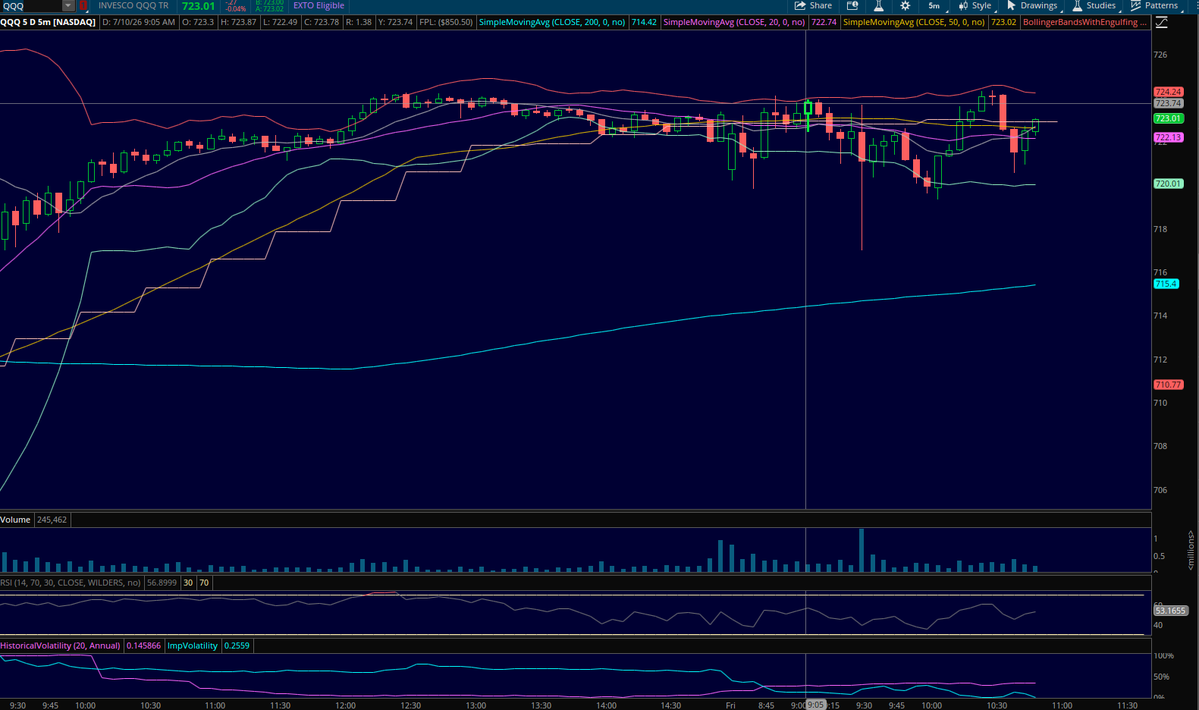Click the flask quick study icon

pyautogui.click(x=879, y=5)
